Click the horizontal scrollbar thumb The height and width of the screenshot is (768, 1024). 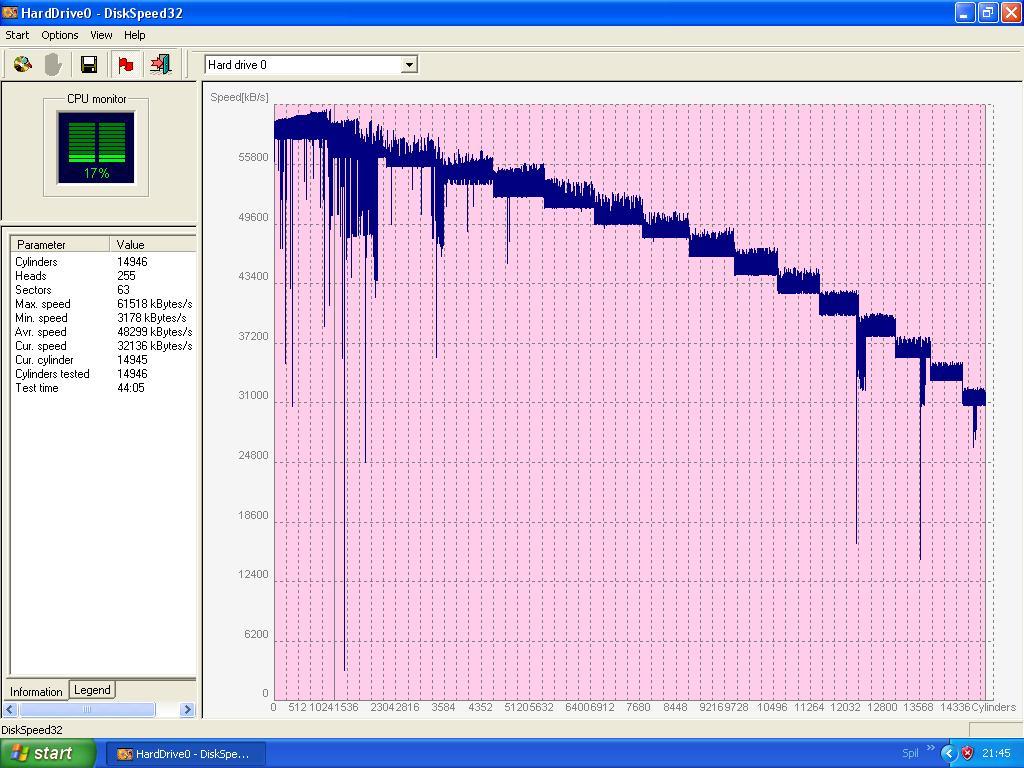coord(87,709)
